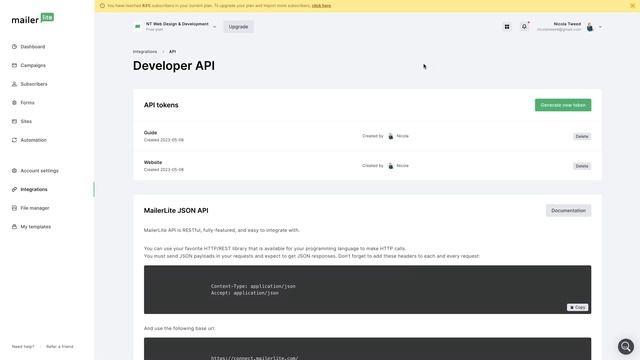Open the notifications bell
Viewport: 640px width, 360px height.
coord(524,27)
